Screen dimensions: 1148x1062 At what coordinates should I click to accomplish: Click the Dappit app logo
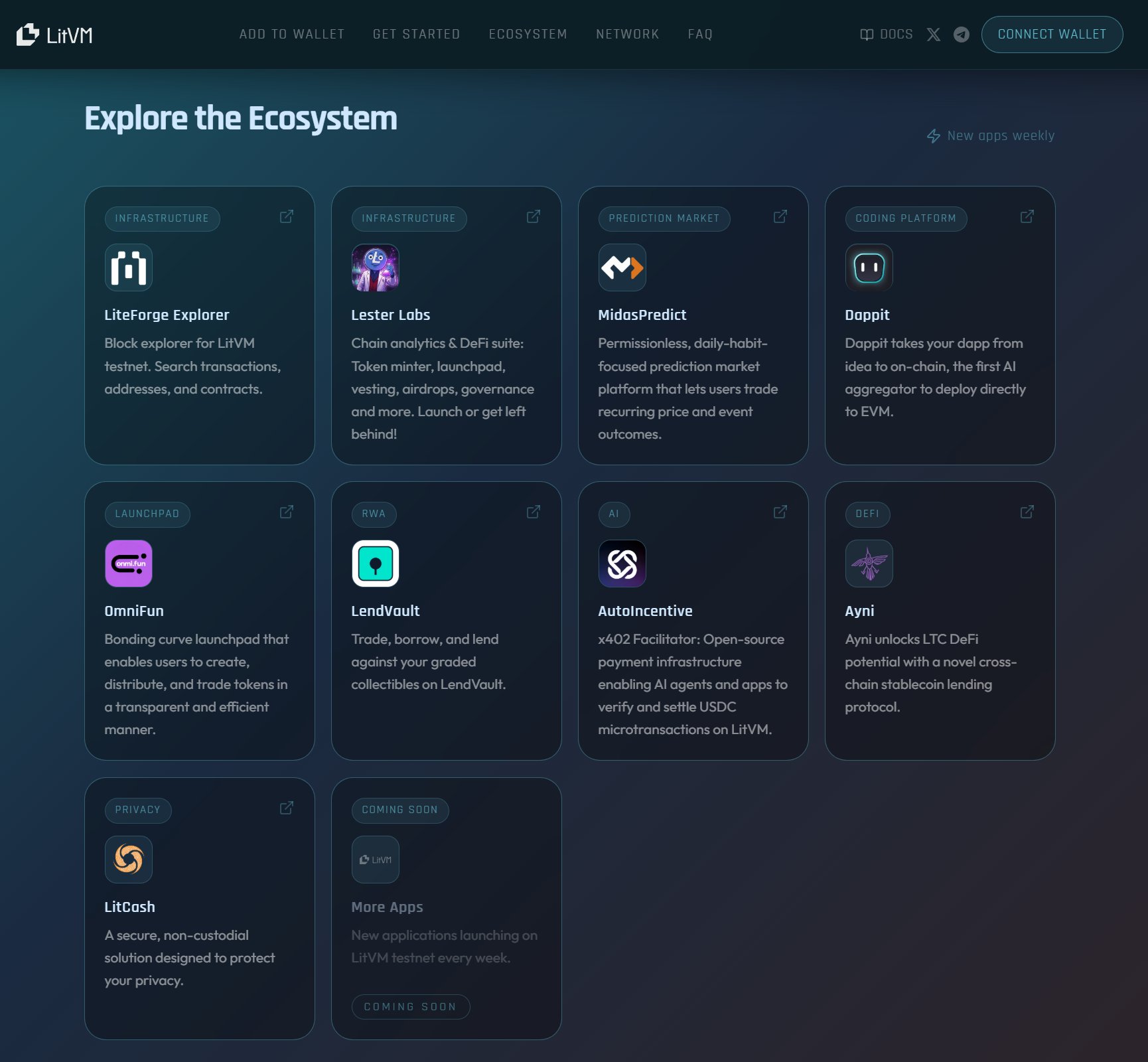(869, 267)
